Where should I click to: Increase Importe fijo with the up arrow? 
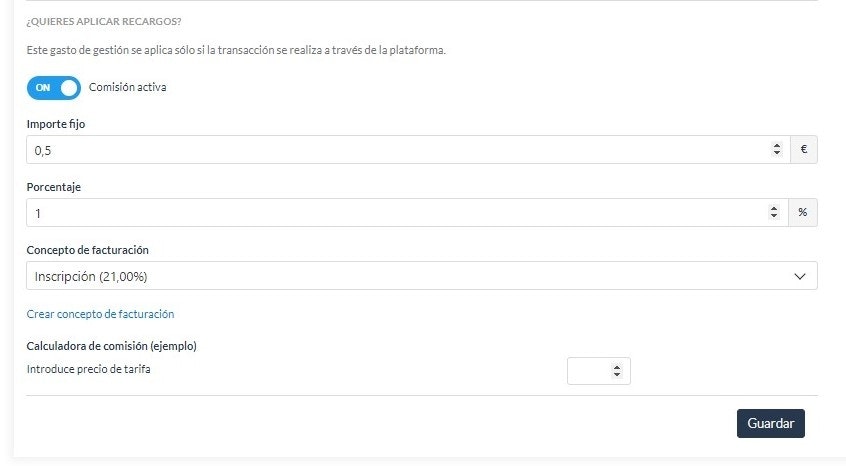pos(776,146)
